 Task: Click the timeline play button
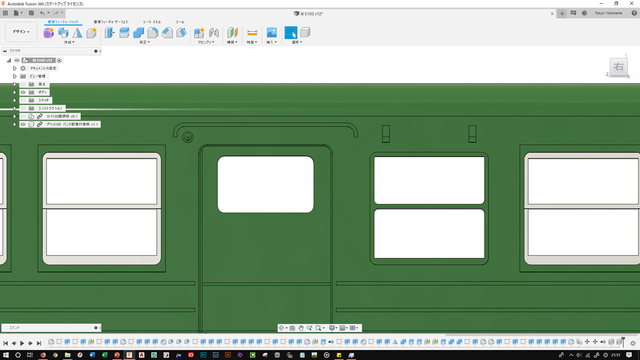coord(22,343)
